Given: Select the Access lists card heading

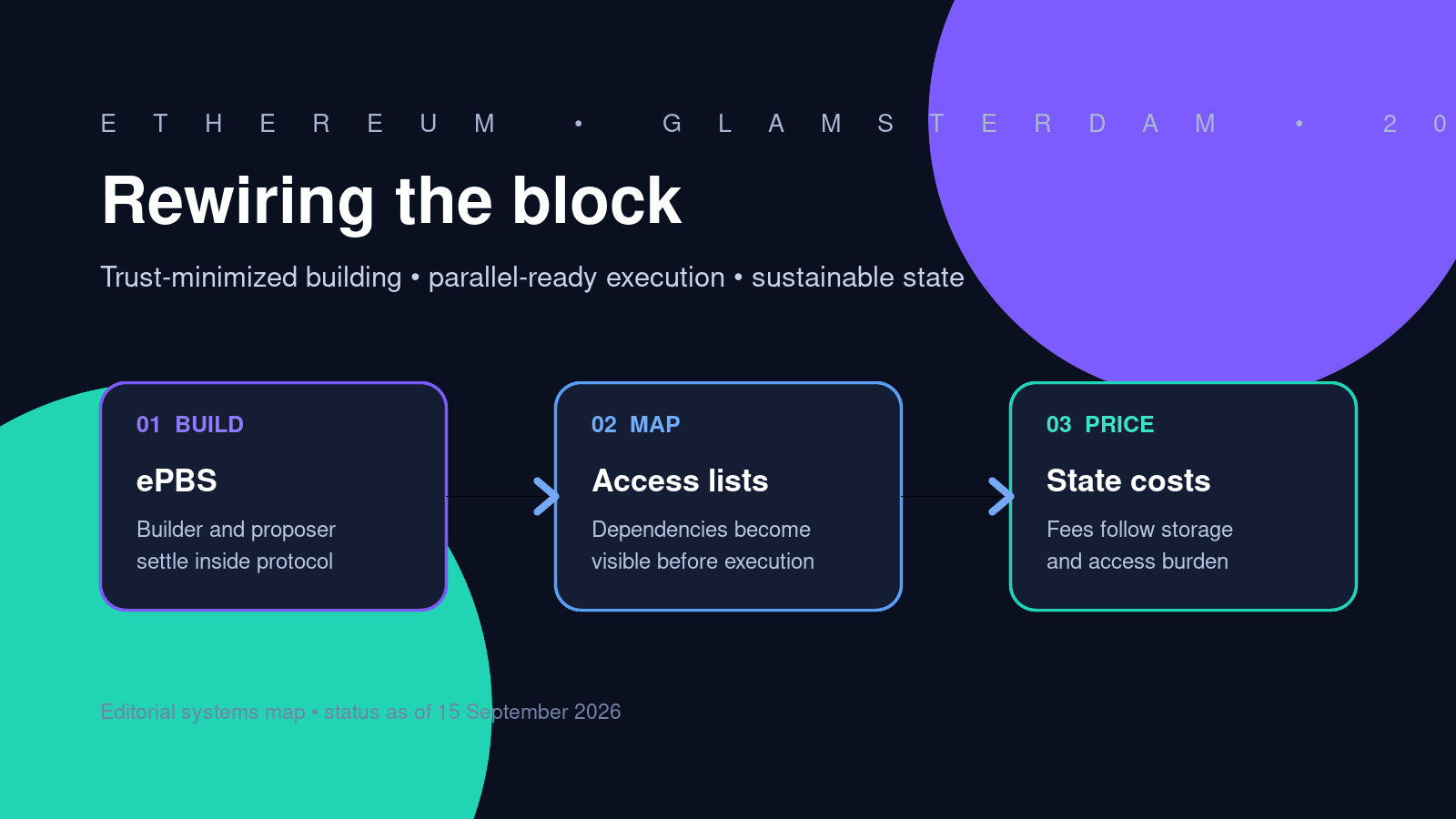Looking at the screenshot, I should (x=680, y=480).
